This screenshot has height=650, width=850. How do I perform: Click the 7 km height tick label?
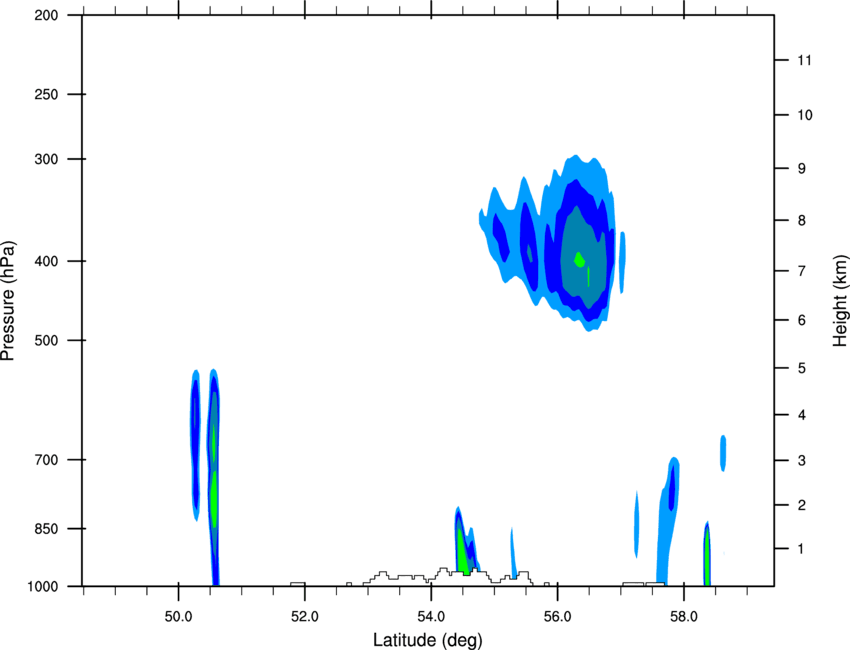click(x=802, y=271)
